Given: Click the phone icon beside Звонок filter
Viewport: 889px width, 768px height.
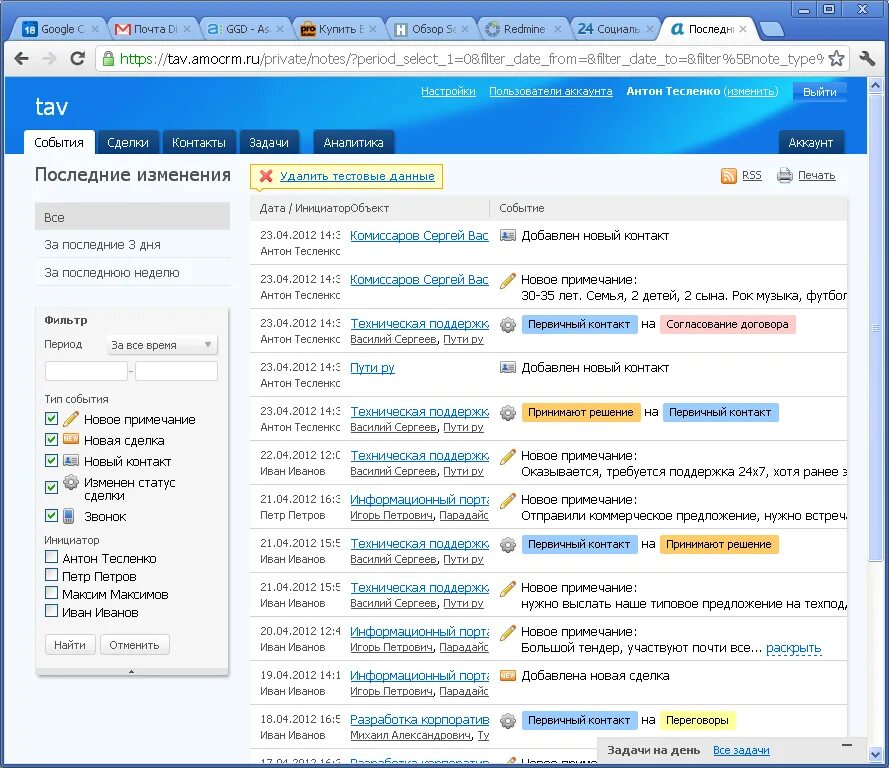Looking at the screenshot, I should coord(69,516).
